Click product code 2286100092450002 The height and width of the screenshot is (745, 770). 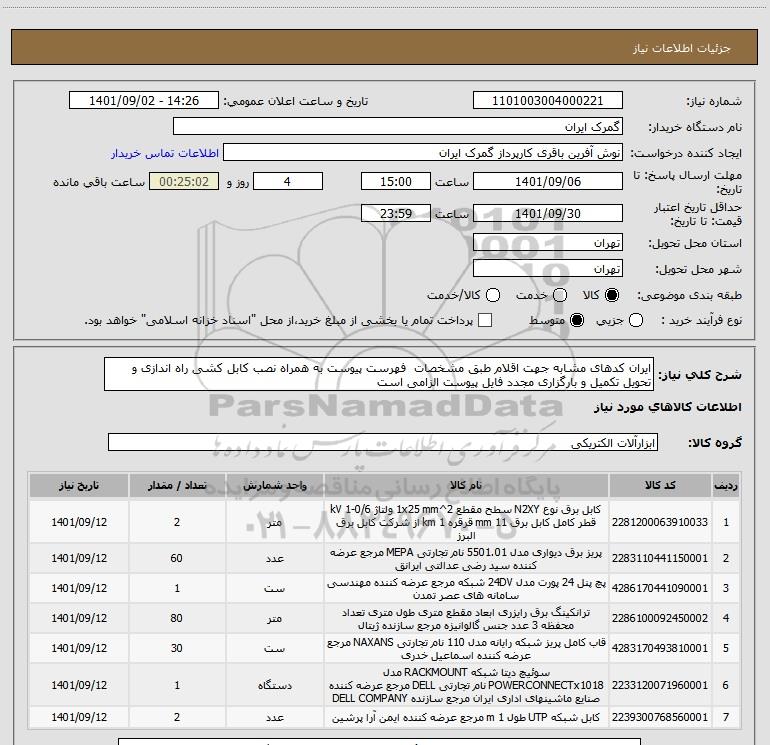[660, 618]
